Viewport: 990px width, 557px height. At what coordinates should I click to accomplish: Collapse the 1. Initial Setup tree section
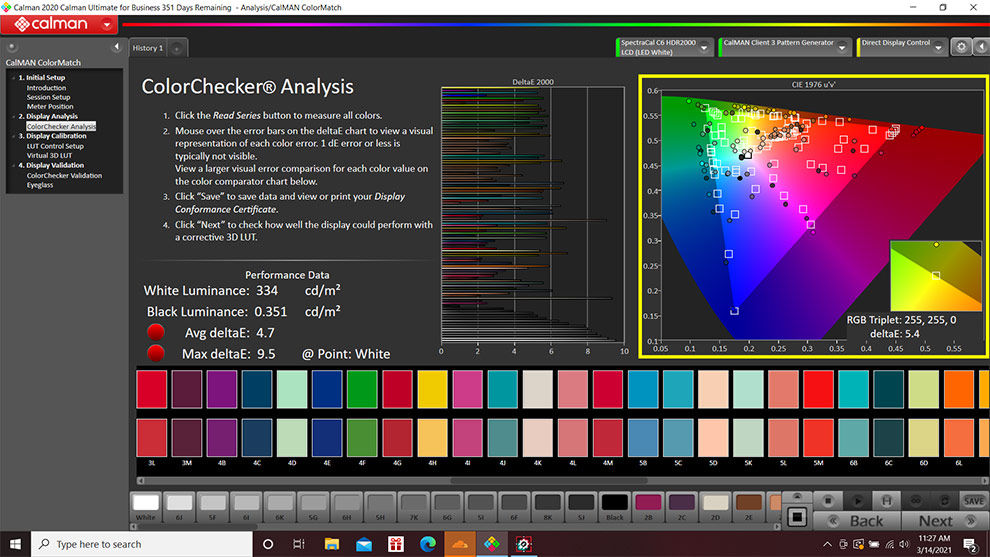(x=14, y=78)
